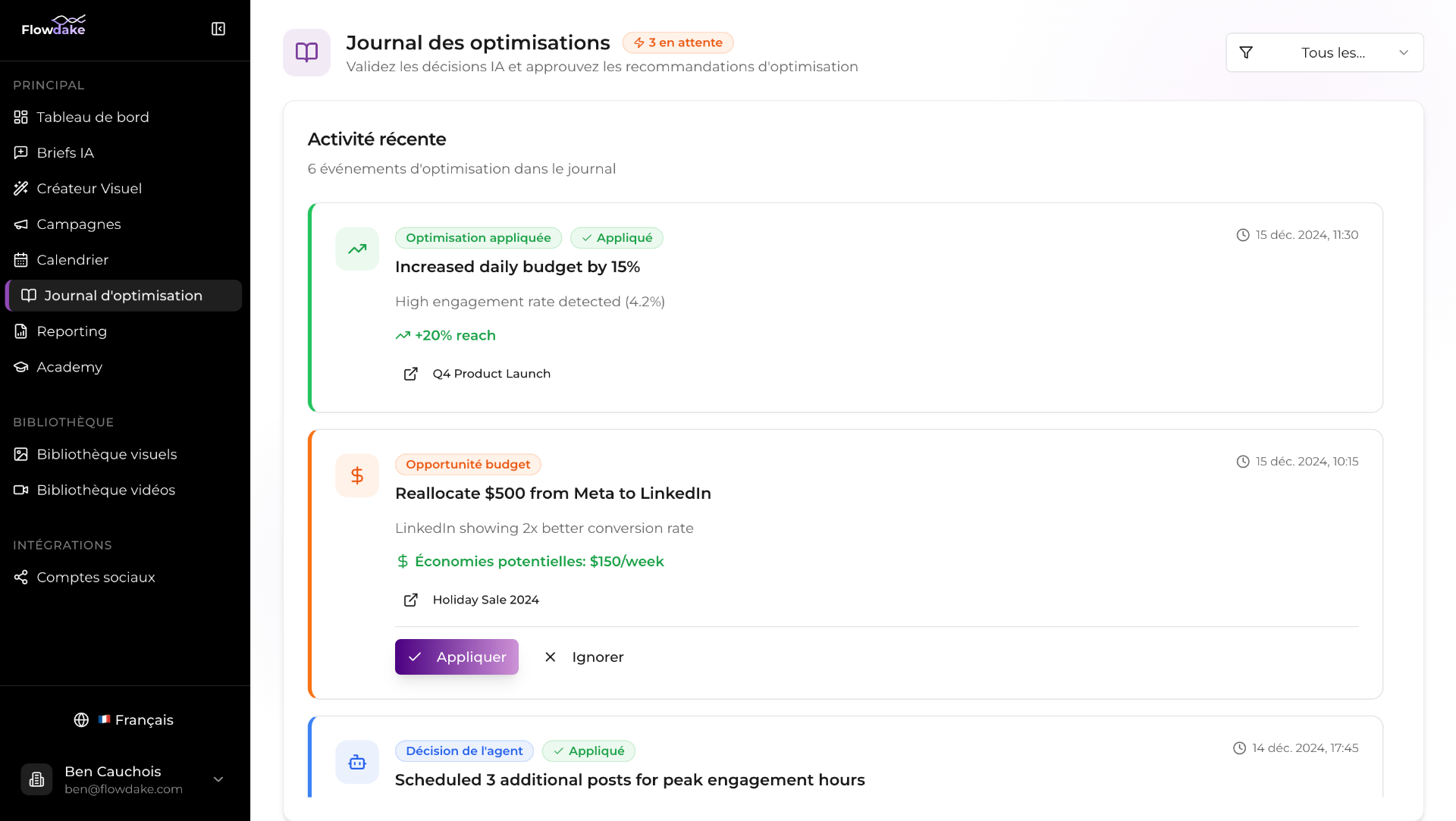The height and width of the screenshot is (821, 1456).
Task: Click the Opportunité budget tag
Action: click(468, 464)
